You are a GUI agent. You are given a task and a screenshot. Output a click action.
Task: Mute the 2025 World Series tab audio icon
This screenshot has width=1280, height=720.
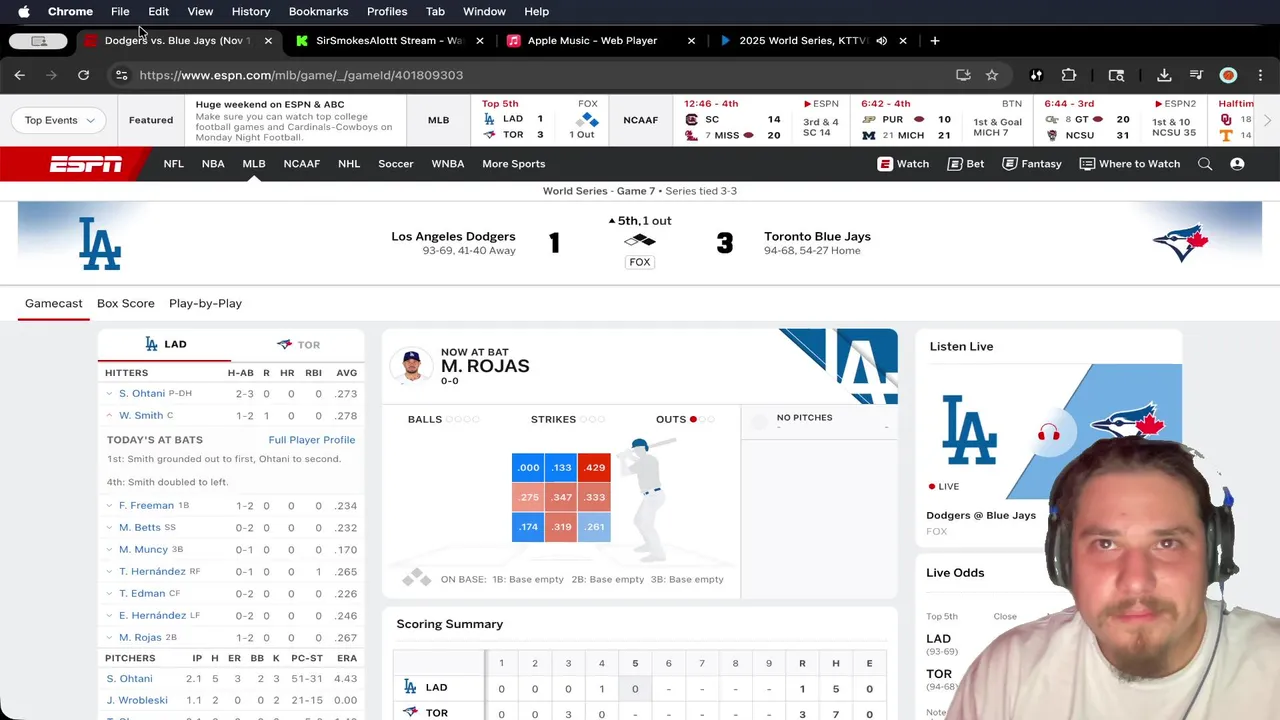tap(881, 41)
